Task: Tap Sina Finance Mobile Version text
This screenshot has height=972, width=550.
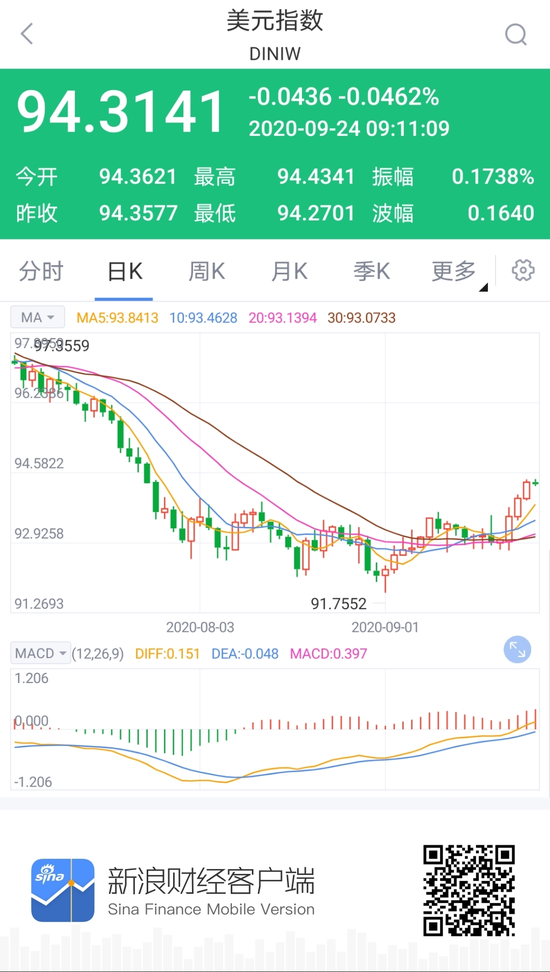Action: [x=211, y=909]
